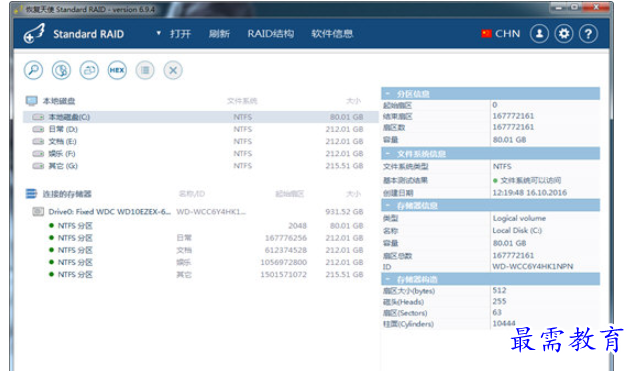Click the Heads value 255
The height and width of the screenshot is (371, 632).
pyautogui.click(x=499, y=301)
